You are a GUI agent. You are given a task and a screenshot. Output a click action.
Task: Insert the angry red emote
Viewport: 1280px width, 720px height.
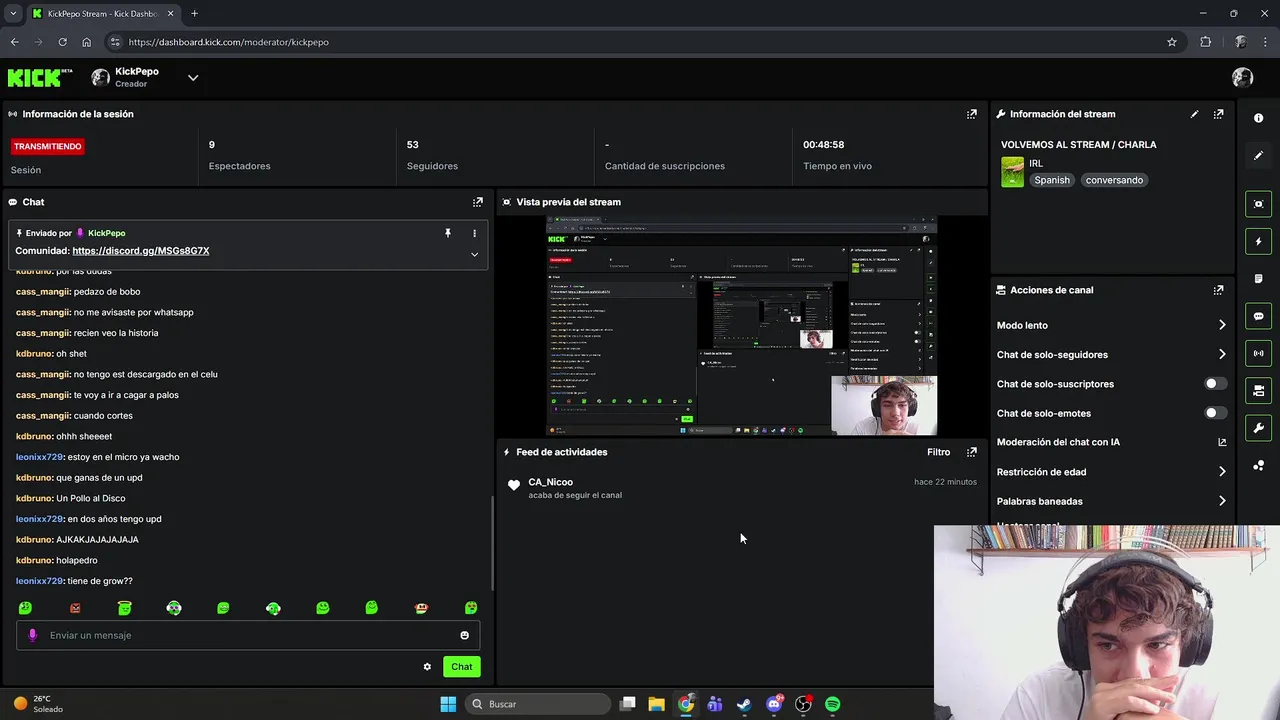75,608
